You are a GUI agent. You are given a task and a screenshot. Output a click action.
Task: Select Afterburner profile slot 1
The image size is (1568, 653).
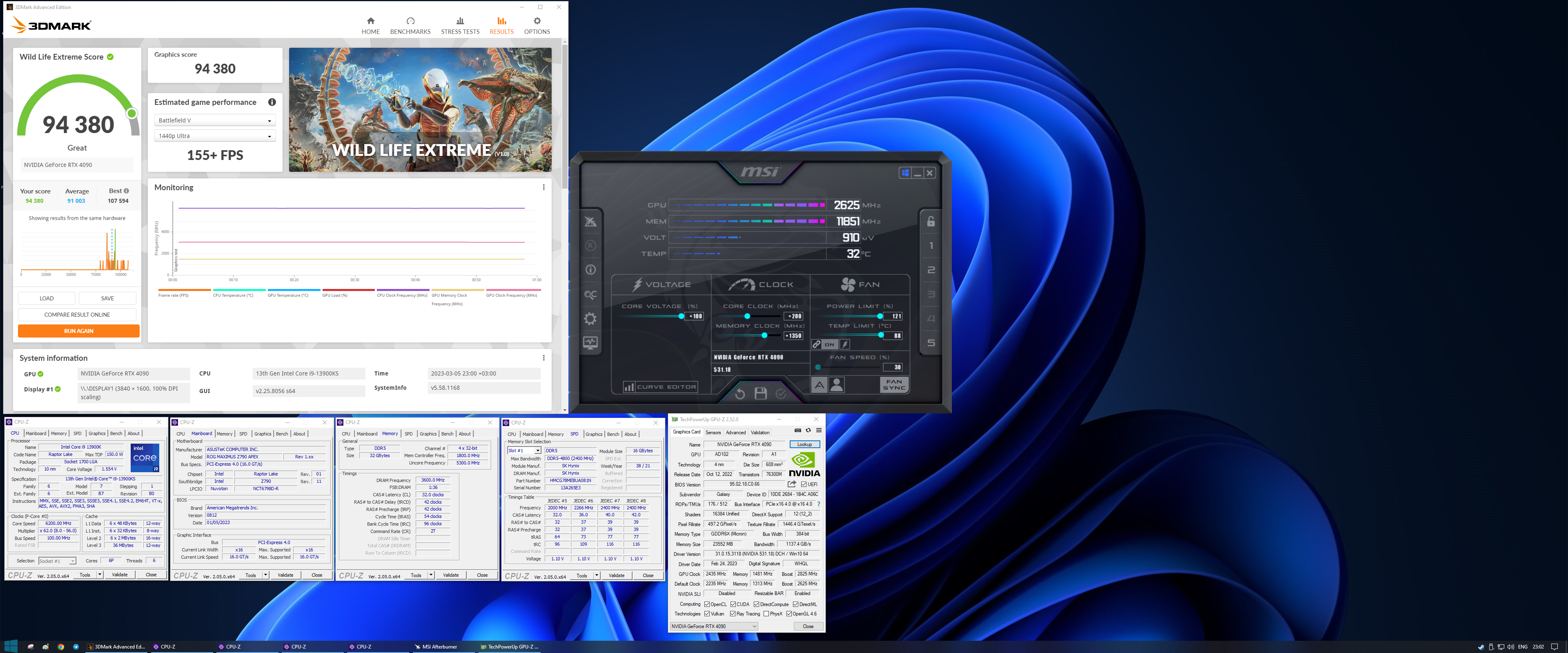click(931, 246)
